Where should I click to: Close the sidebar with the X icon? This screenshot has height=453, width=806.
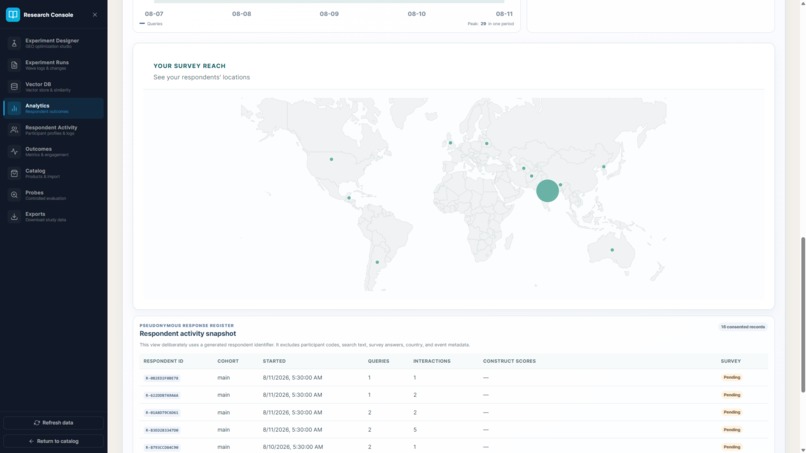click(95, 15)
